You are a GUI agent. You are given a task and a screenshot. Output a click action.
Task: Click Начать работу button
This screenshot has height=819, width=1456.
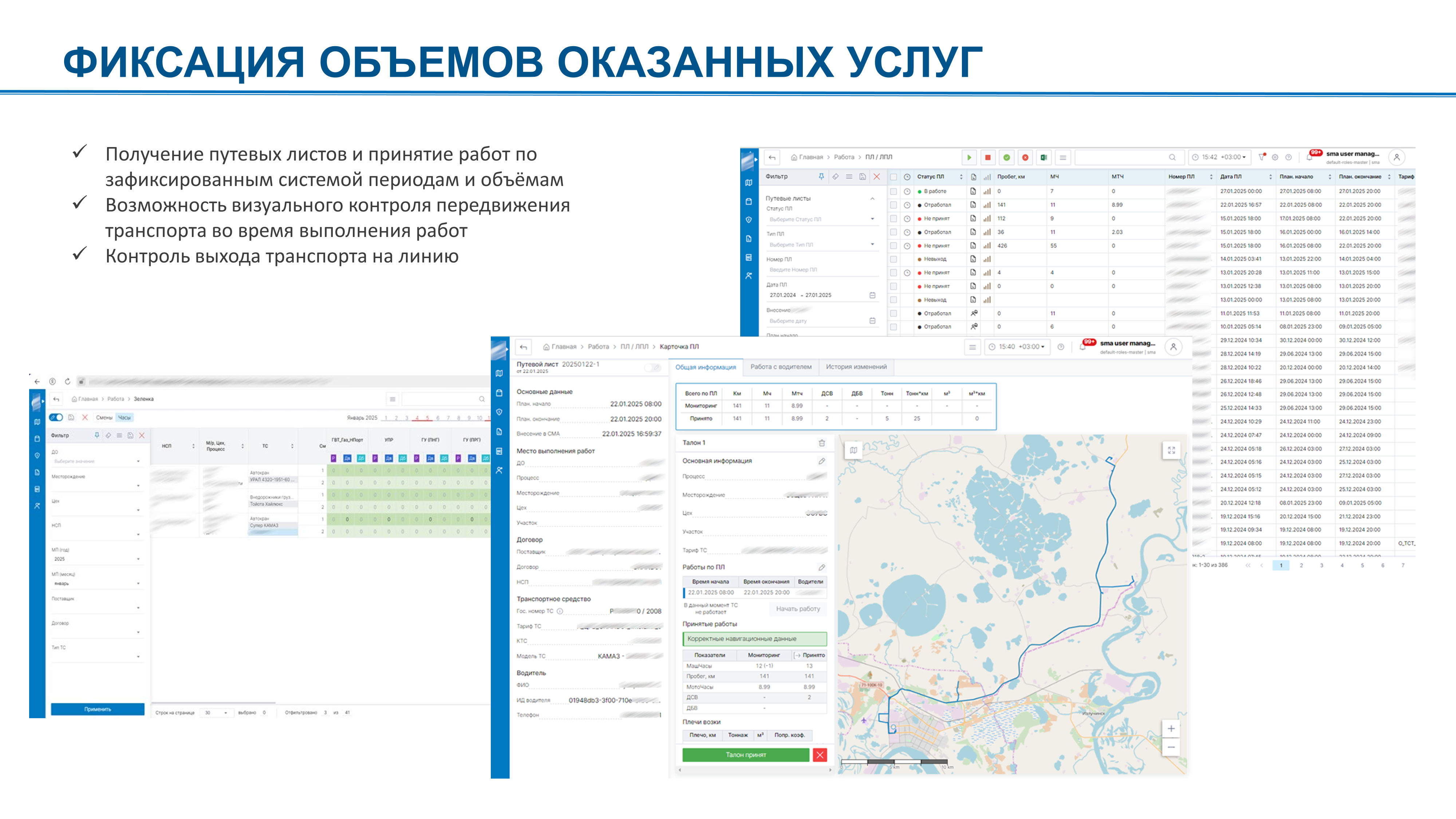click(x=797, y=609)
